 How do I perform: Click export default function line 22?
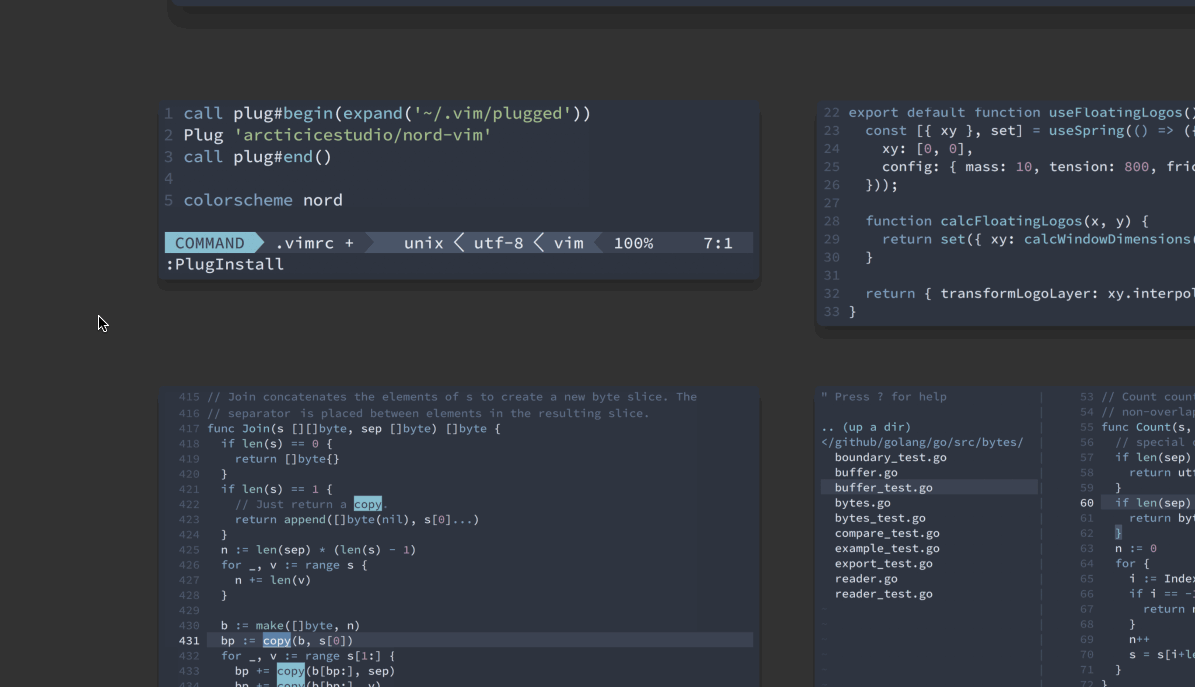point(1021,112)
